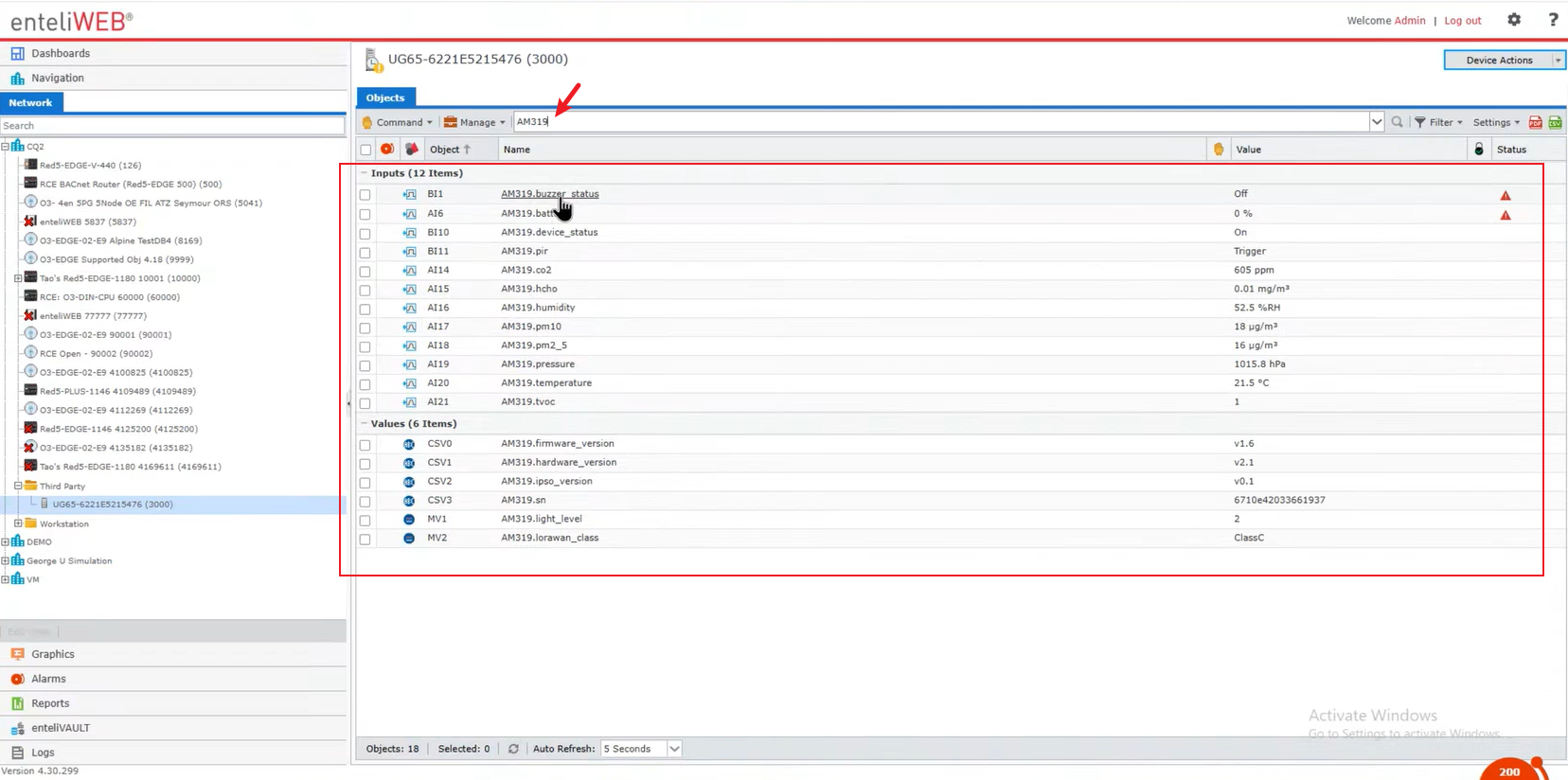The image size is (1568, 780).
Task: Collapse the Inputs (12 Items) group
Action: [364, 173]
